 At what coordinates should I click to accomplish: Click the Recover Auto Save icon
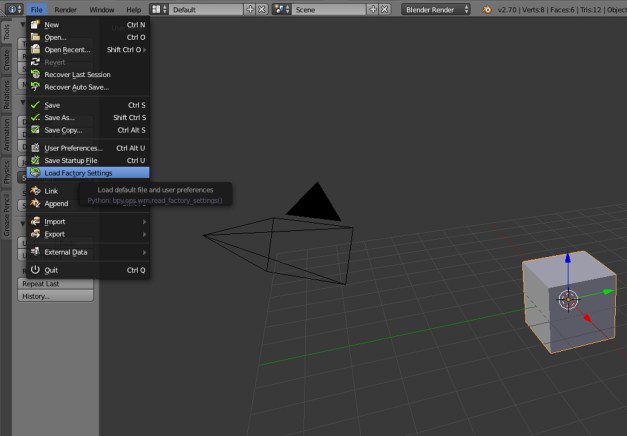click(x=35, y=87)
